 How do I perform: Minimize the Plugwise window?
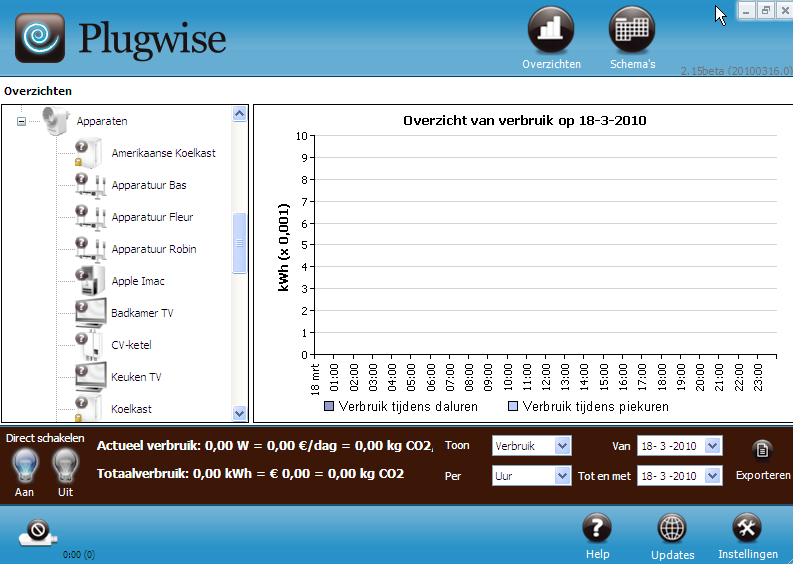[746, 10]
